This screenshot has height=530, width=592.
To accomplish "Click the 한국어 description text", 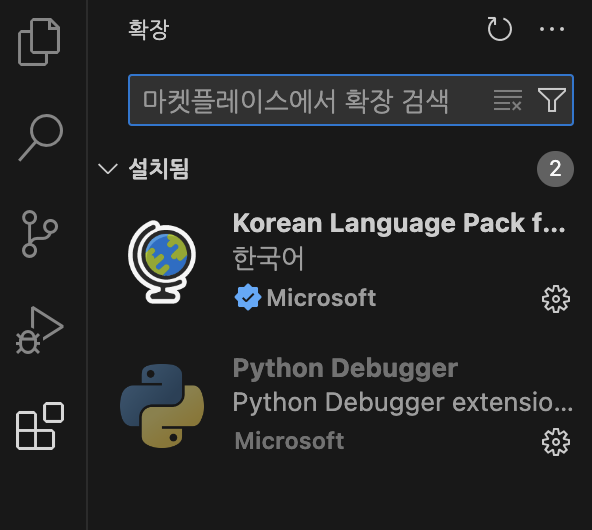I will [x=268, y=258].
